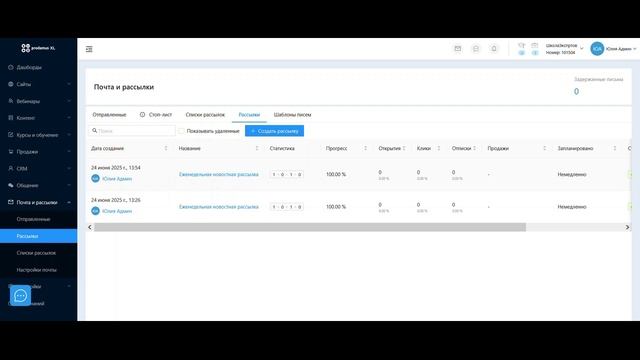
Task: Click the trophy icon in the header
Action: pyautogui.click(x=521, y=45)
